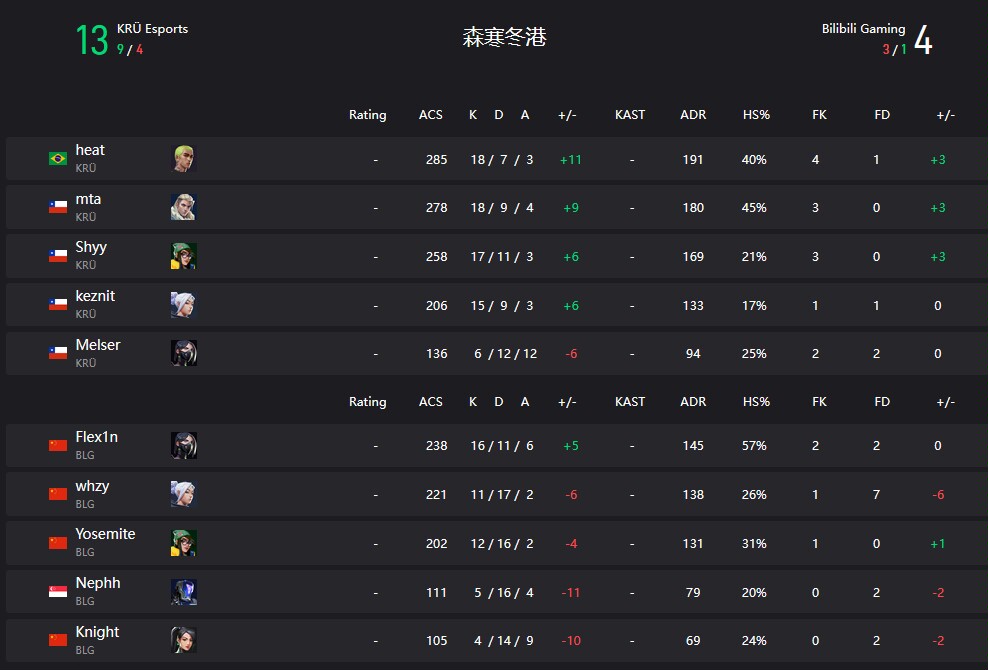Click the Singapore flag next to Nephh
This screenshot has height=670, width=988.
pyautogui.click(x=58, y=591)
